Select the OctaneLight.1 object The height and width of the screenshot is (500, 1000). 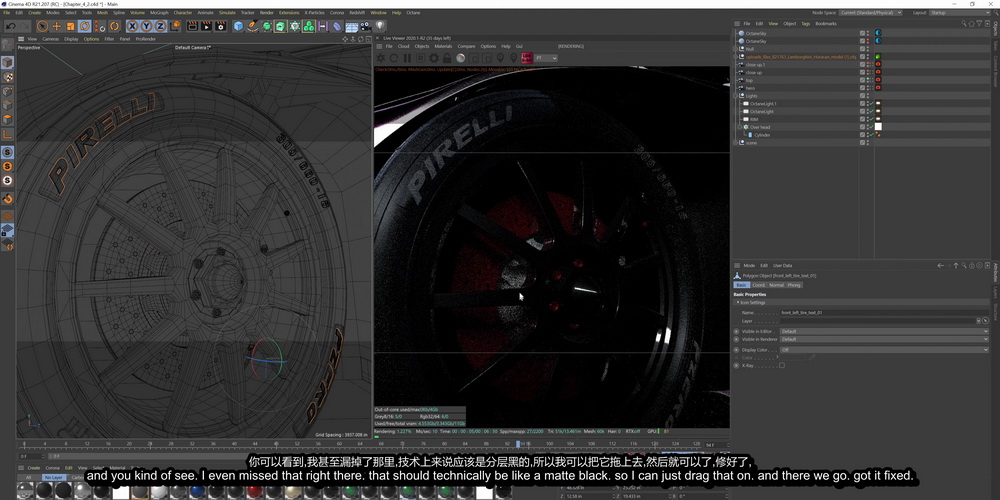pos(763,103)
